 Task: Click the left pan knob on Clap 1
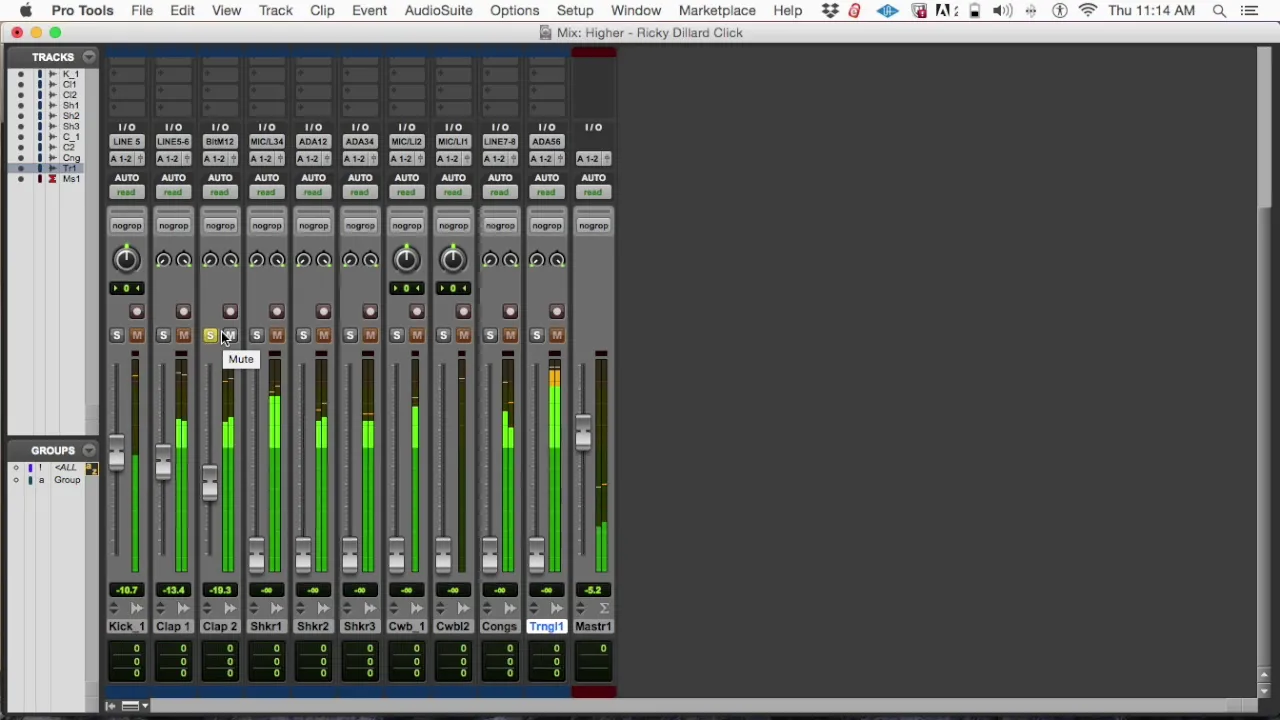[x=163, y=260]
